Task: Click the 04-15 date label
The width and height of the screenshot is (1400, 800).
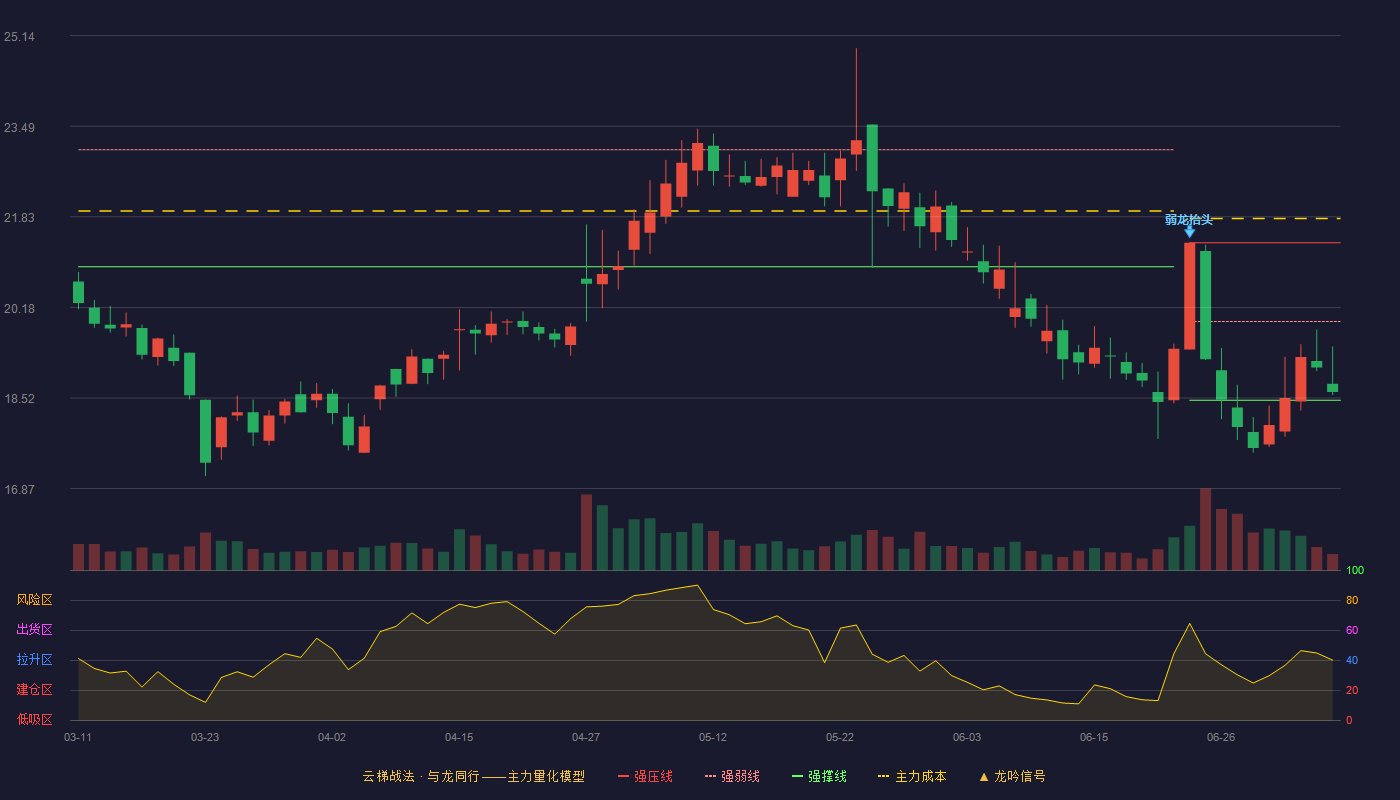Action: [x=459, y=737]
